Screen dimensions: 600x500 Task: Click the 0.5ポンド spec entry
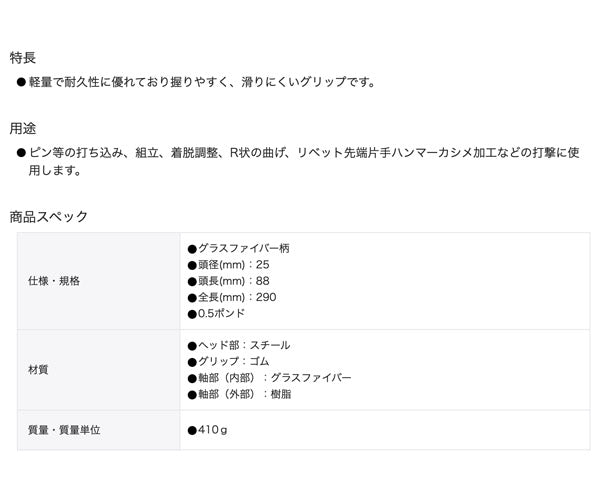(217, 313)
